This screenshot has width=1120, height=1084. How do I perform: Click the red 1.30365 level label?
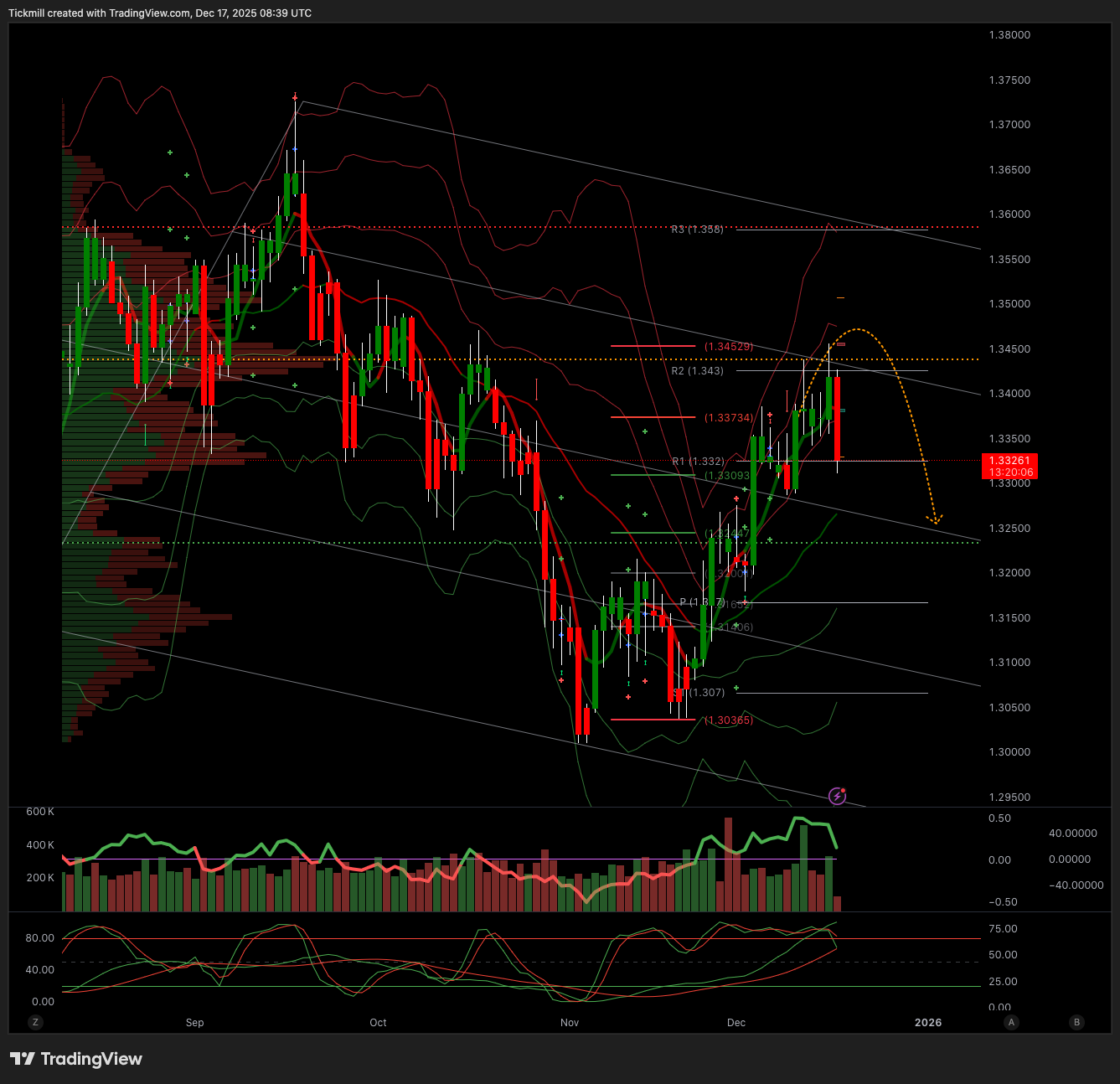pyautogui.click(x=728, y=720)
